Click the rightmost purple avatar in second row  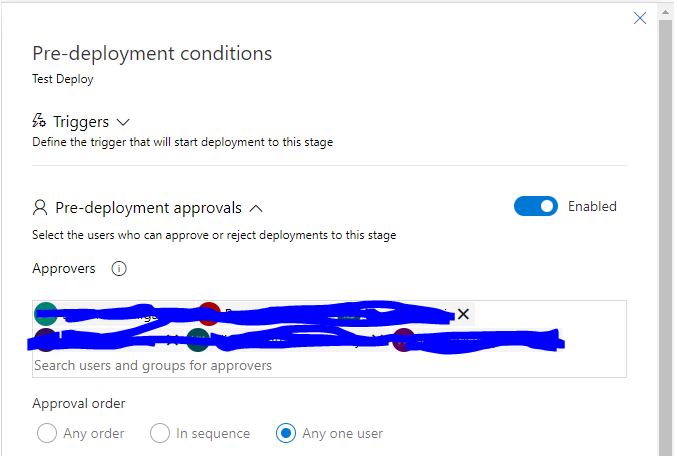click(x=403, y=339)
